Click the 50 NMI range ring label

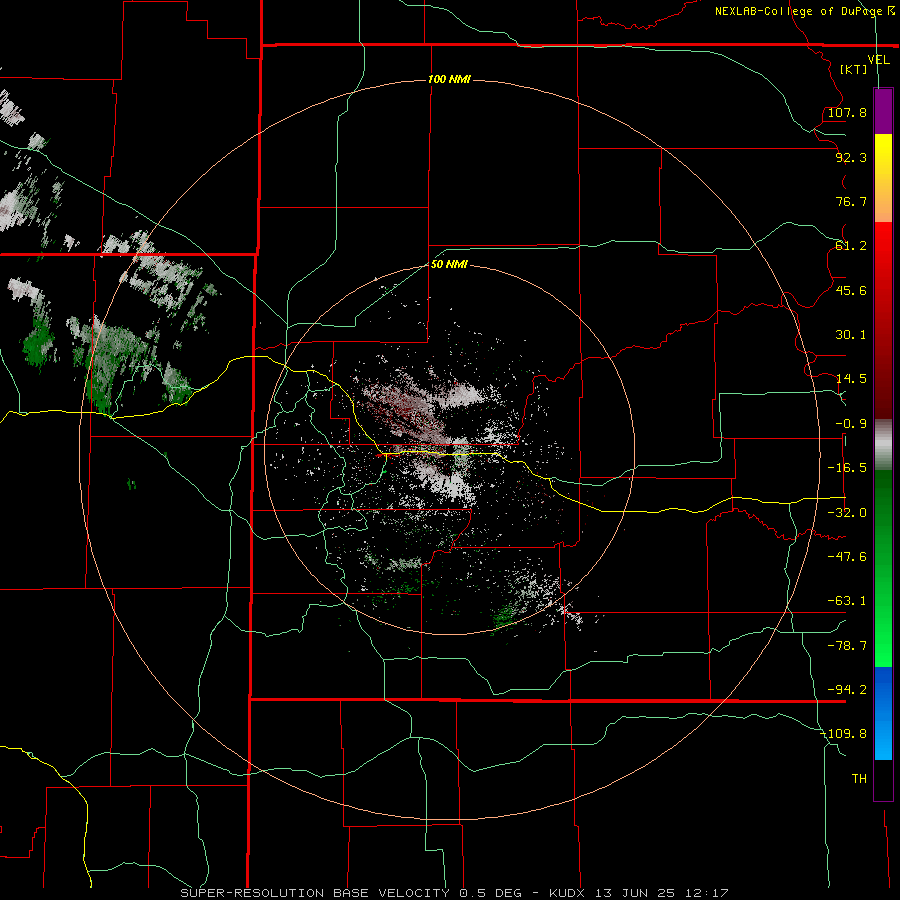point(449,264)
